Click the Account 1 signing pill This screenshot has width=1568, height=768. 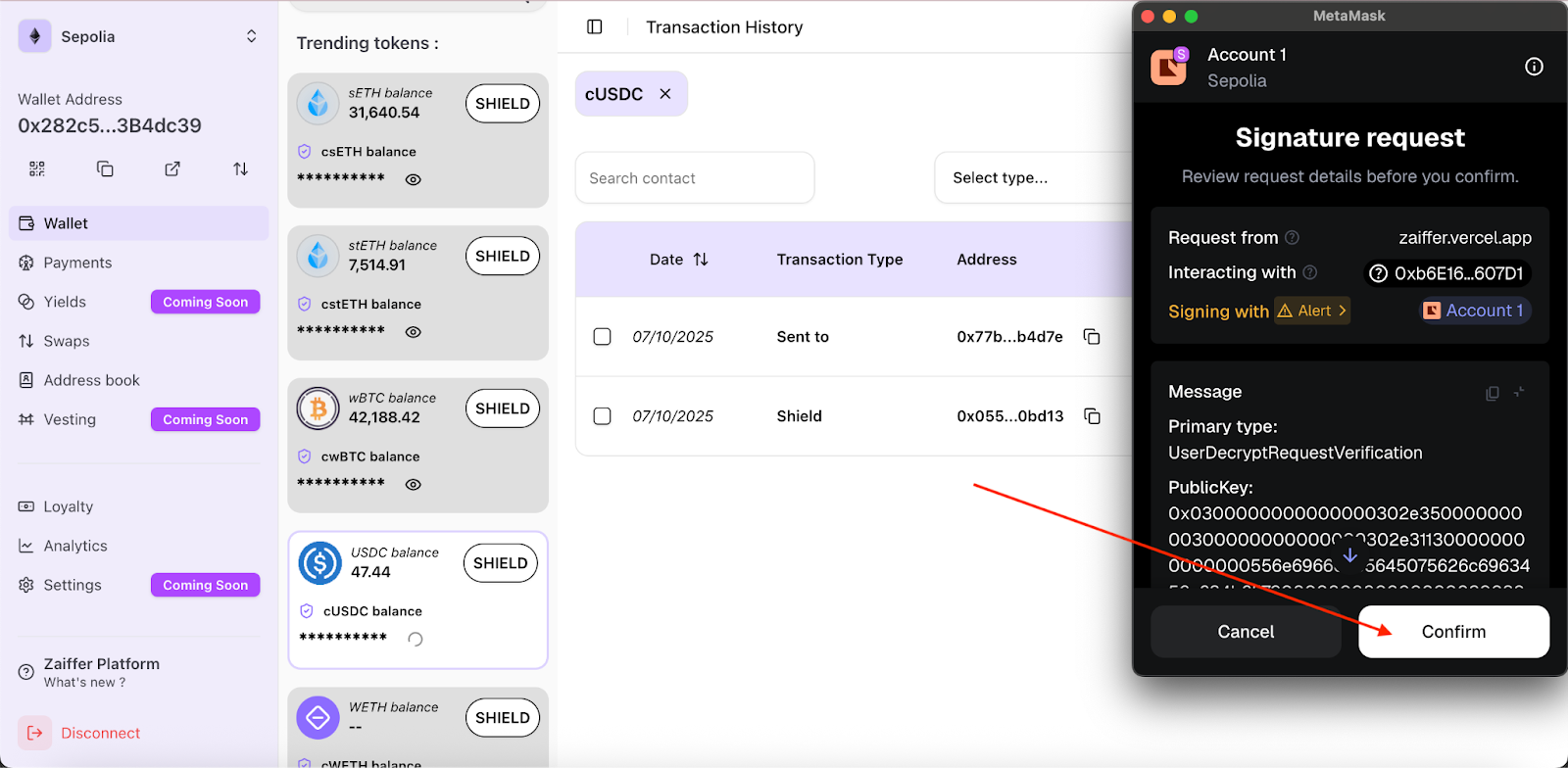(x=1474, y=311)
